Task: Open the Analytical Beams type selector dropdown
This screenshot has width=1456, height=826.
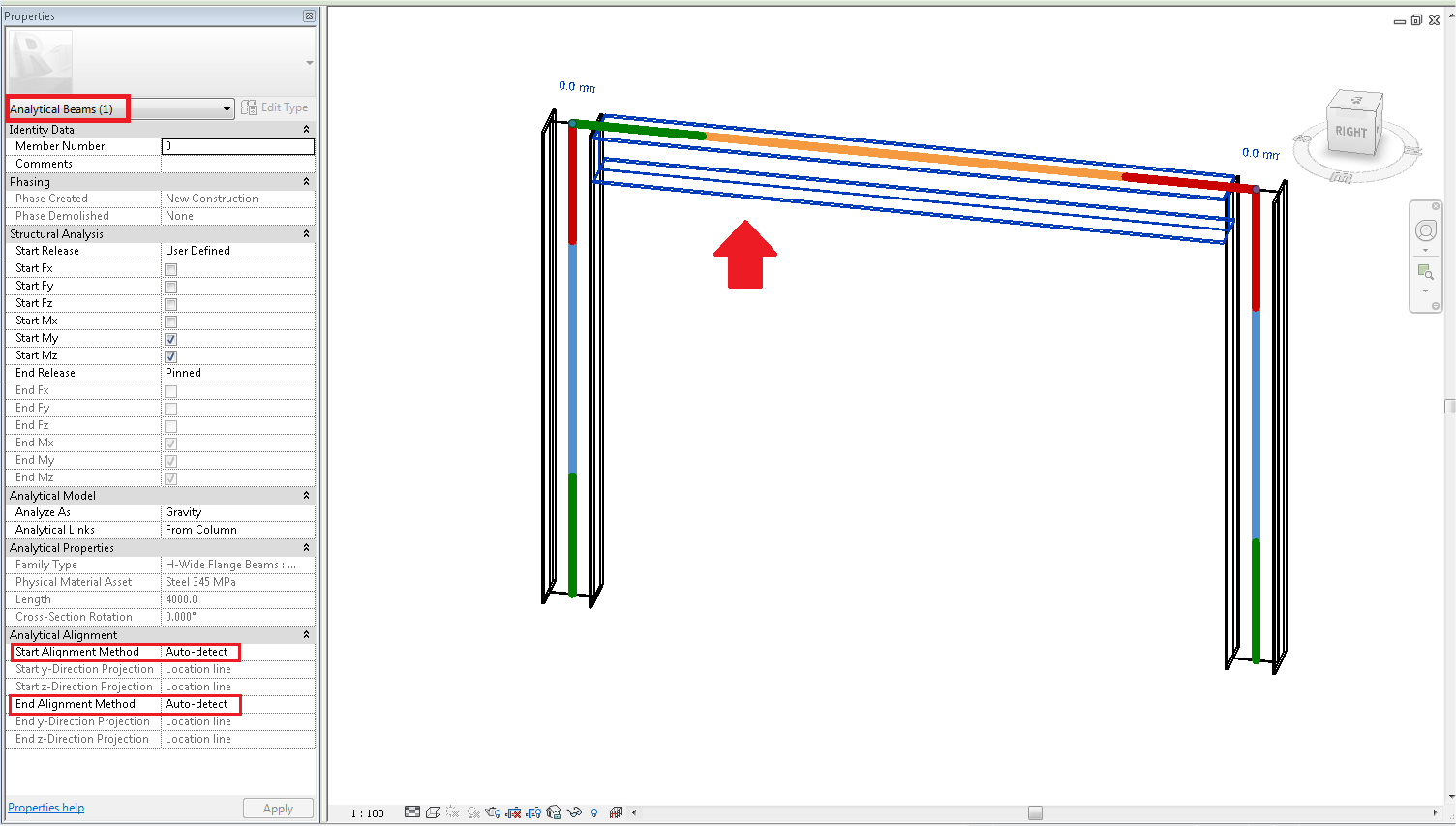Action: click(x=227, y=108)
